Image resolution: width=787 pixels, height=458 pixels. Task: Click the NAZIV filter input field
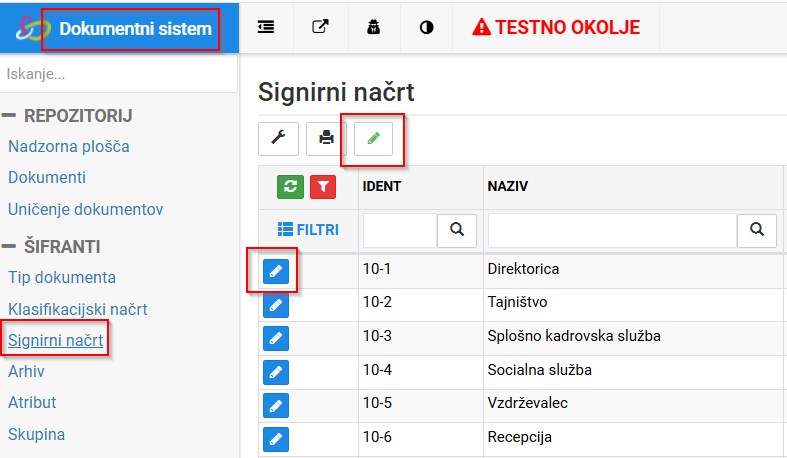pyautogui.click(x=612, y=230)
